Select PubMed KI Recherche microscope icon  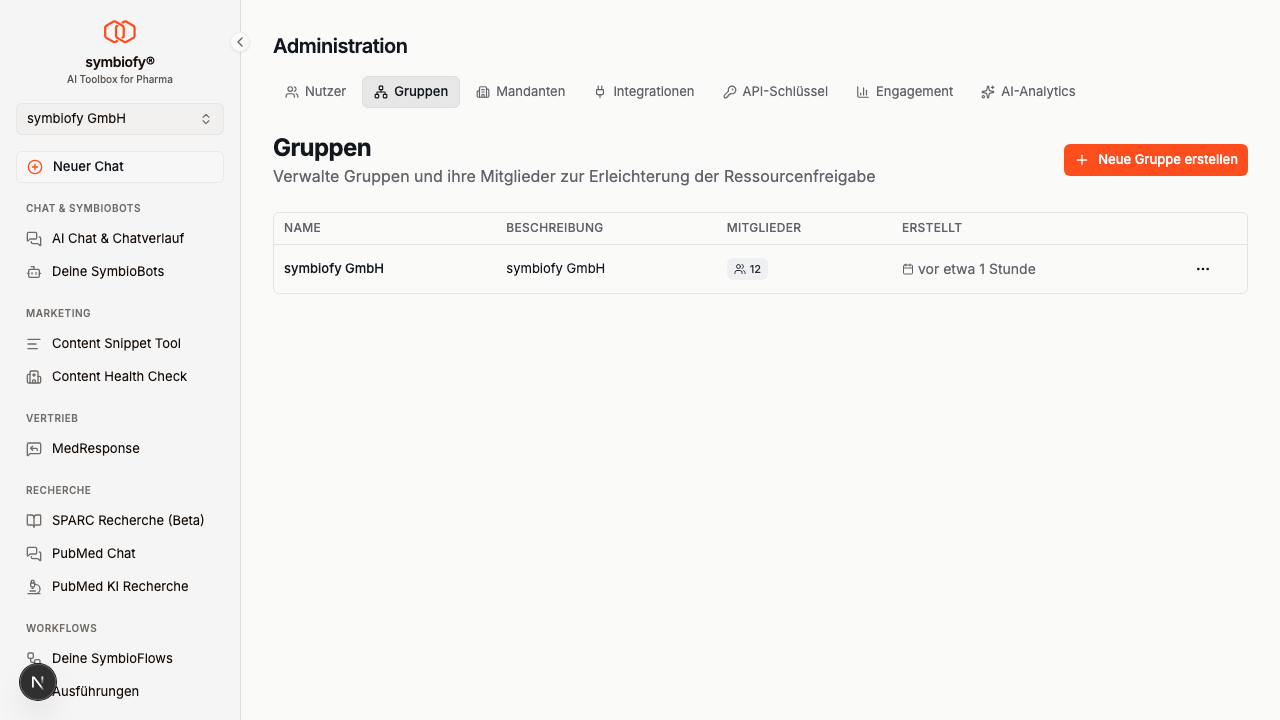point(34,586)
